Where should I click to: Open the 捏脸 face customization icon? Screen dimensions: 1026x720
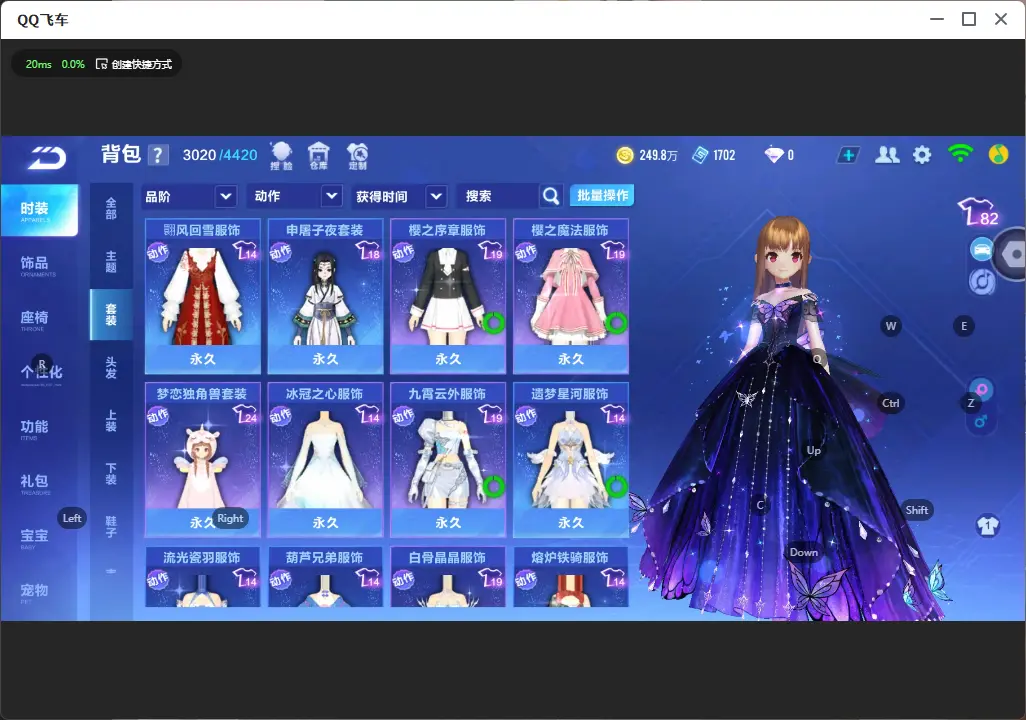[x=281, y=156]
